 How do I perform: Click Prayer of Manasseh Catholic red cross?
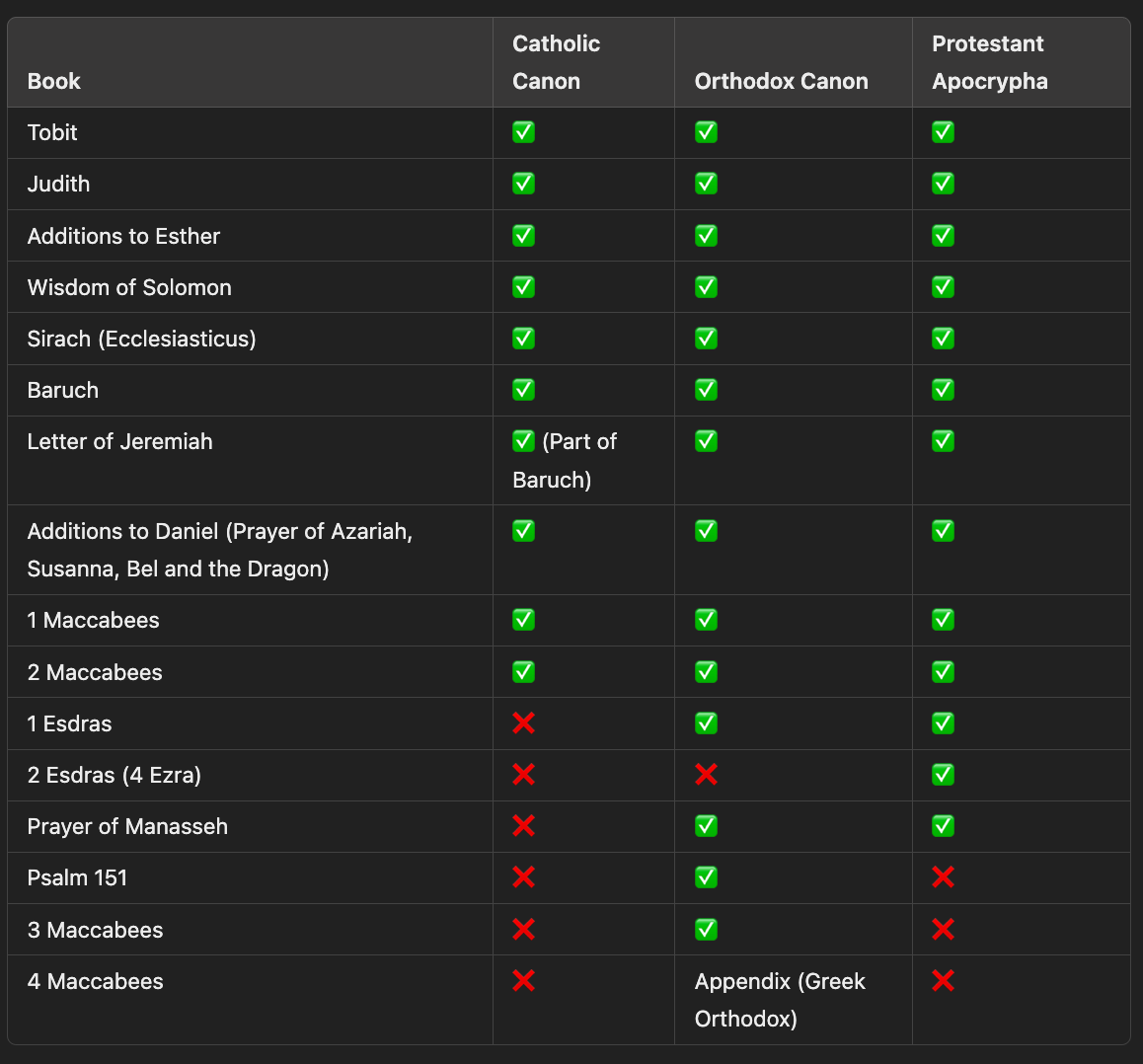coord(523,826)
